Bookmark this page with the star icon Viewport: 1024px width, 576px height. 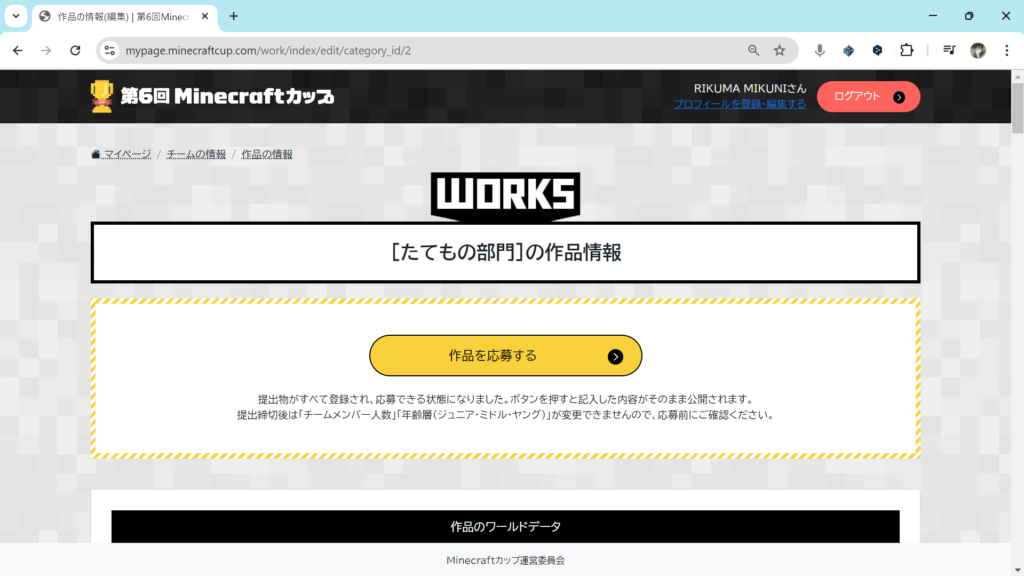click(x=780, y=50)
